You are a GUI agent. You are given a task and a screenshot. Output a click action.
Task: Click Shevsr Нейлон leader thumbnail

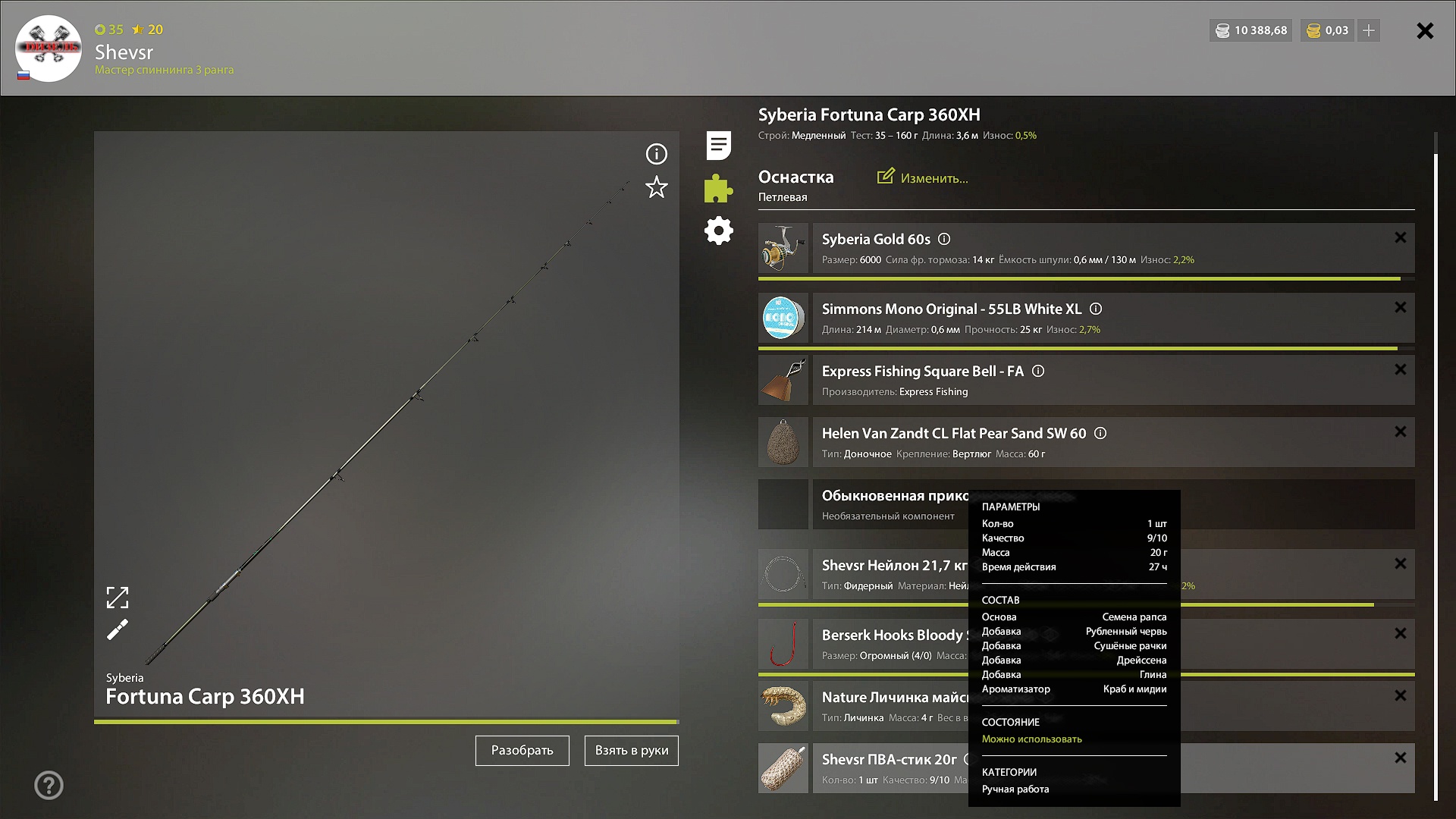pos(783,574)
